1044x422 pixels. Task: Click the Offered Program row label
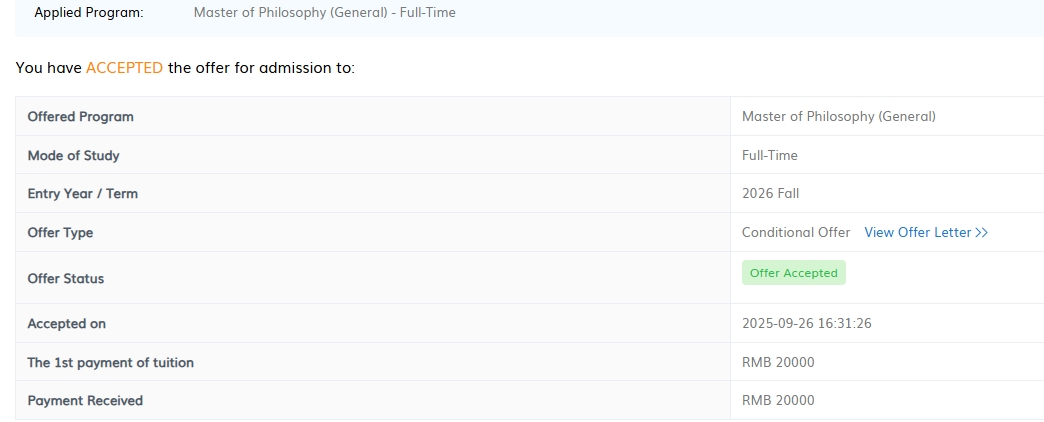point(80,116)
